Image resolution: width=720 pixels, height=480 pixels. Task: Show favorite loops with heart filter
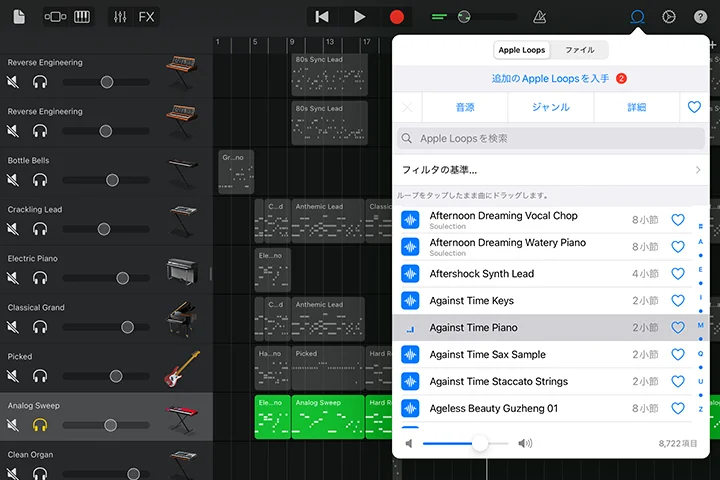pyautogui.click(x=694, y=107)
